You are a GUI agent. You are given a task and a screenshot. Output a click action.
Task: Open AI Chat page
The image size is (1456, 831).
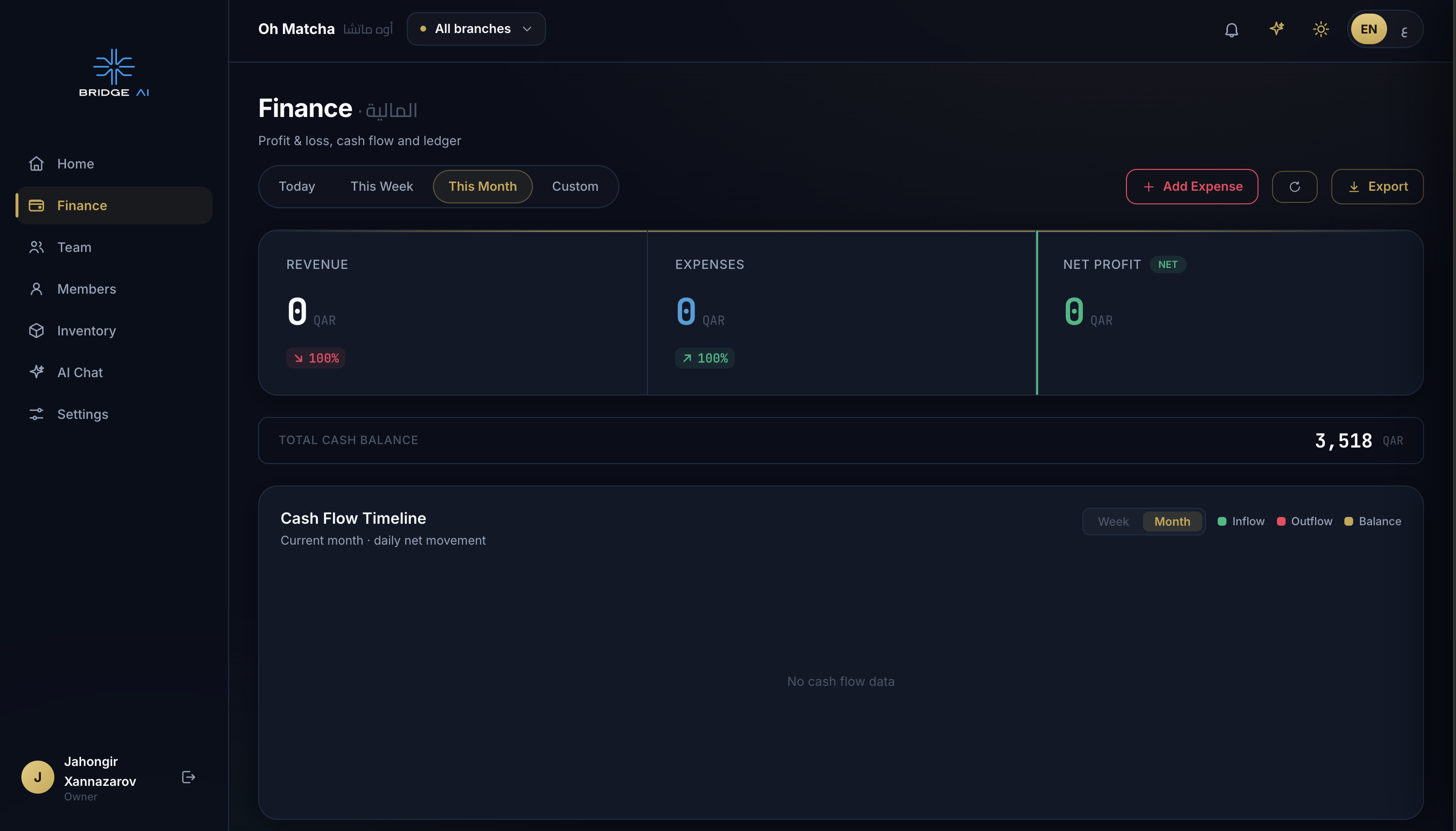pyautogui.click(x=114, y=372)
